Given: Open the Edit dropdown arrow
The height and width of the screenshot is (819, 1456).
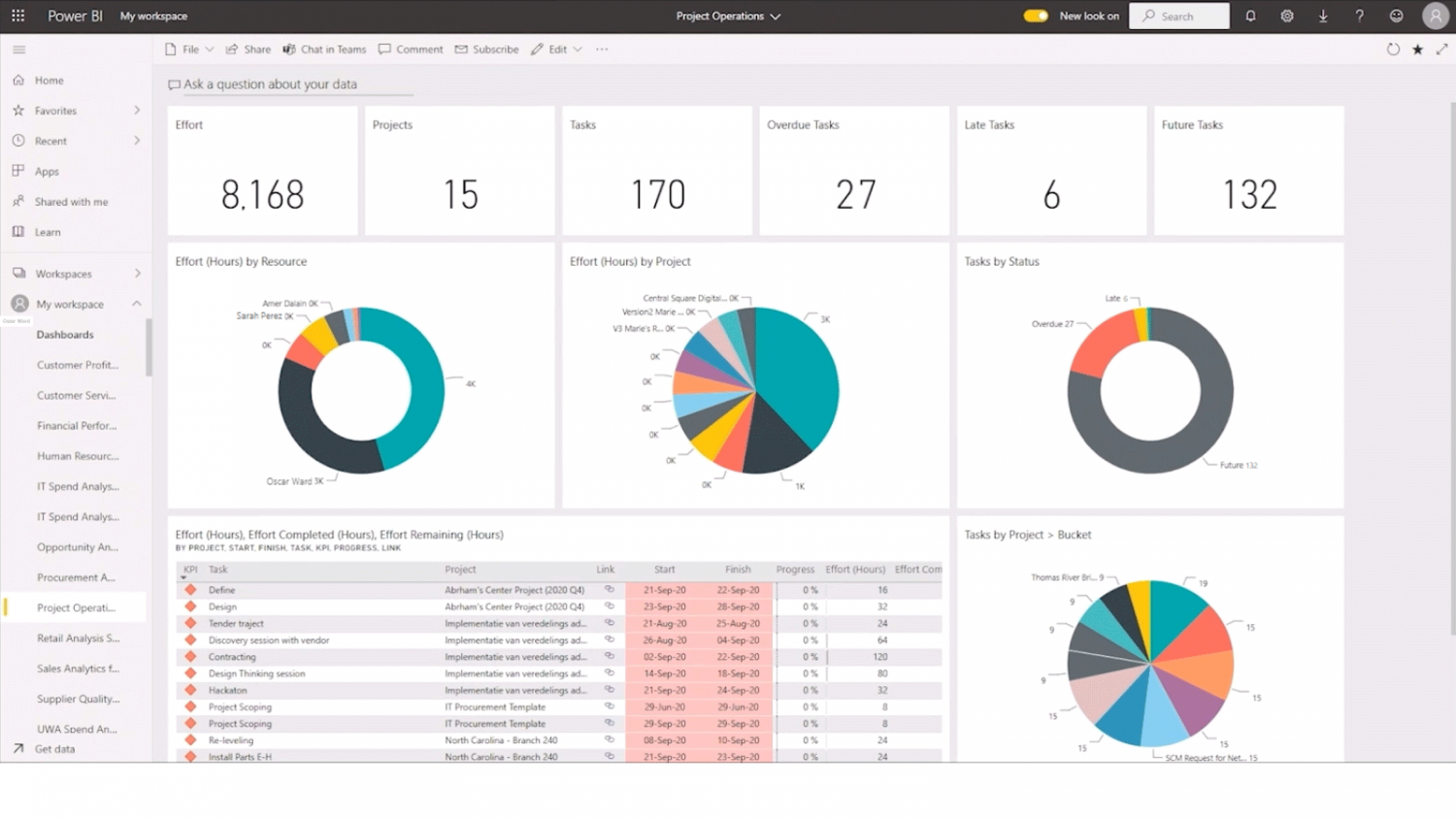Looking at the screenshot, I should pos(577,49).
